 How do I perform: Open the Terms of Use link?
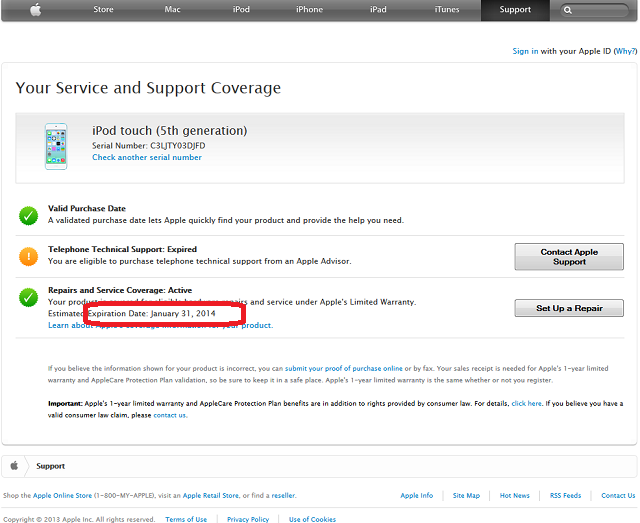tap(186, 519)
